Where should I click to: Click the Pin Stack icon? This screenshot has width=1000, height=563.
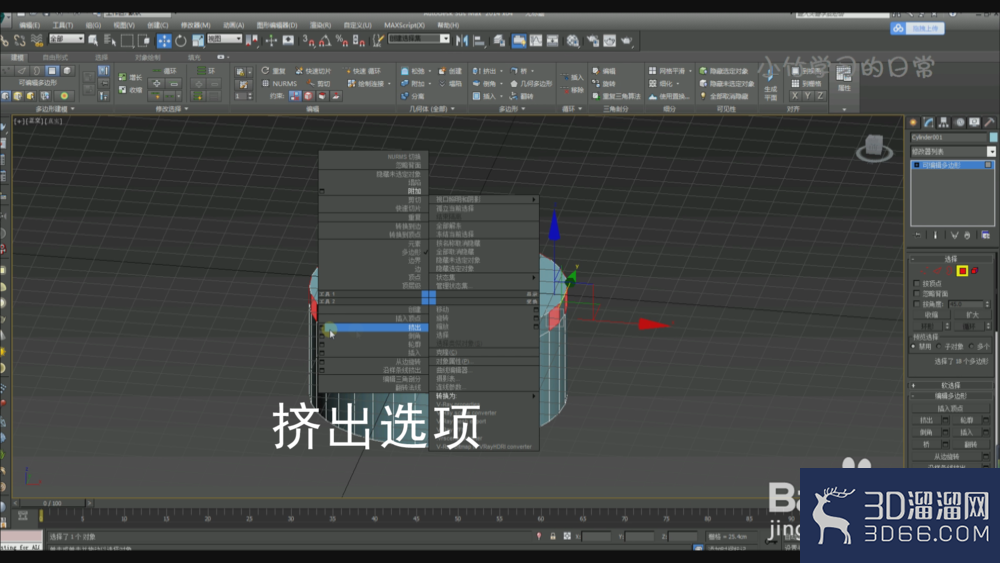point(918,235)
